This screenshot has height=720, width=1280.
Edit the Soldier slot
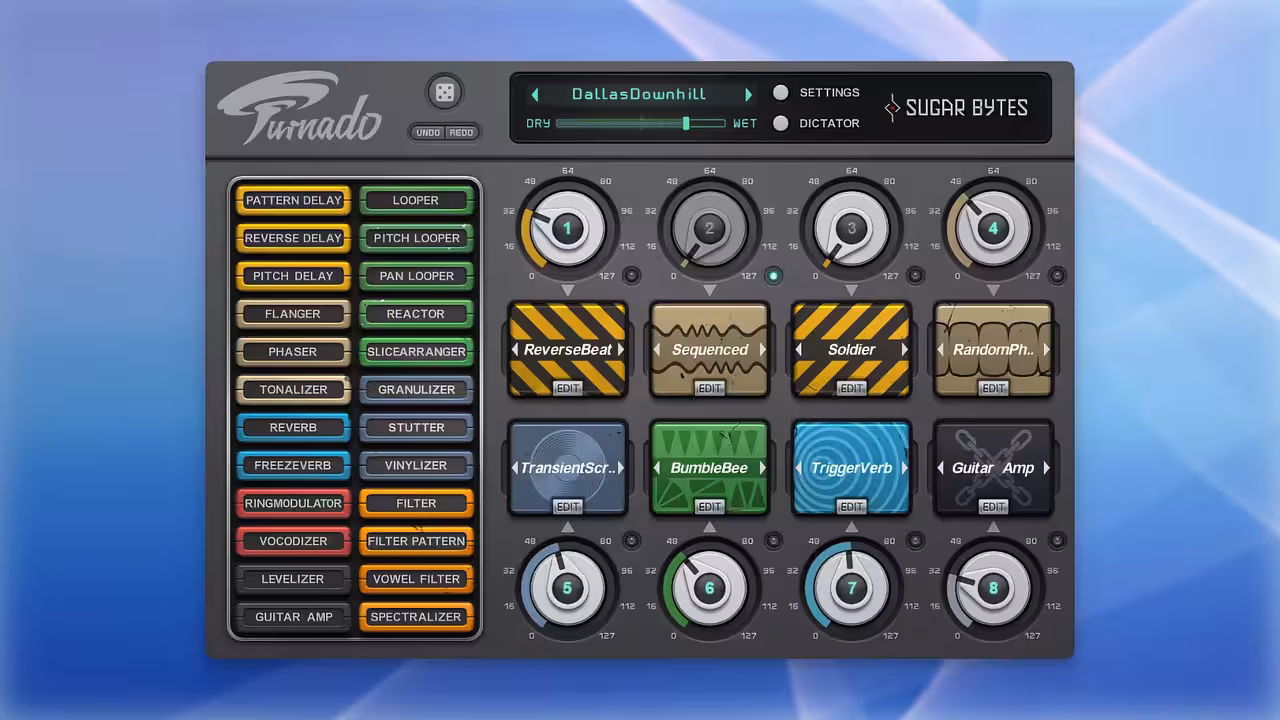pos(851,388)
